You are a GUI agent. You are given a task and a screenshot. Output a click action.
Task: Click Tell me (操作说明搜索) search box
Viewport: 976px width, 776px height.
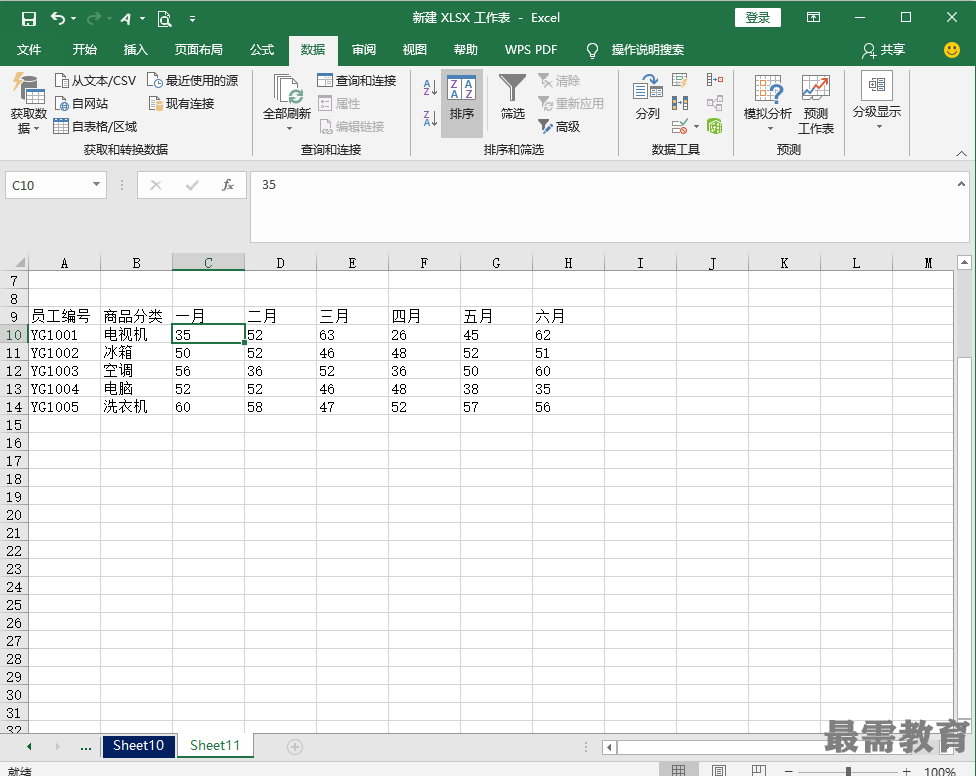[x=647, y=50]
